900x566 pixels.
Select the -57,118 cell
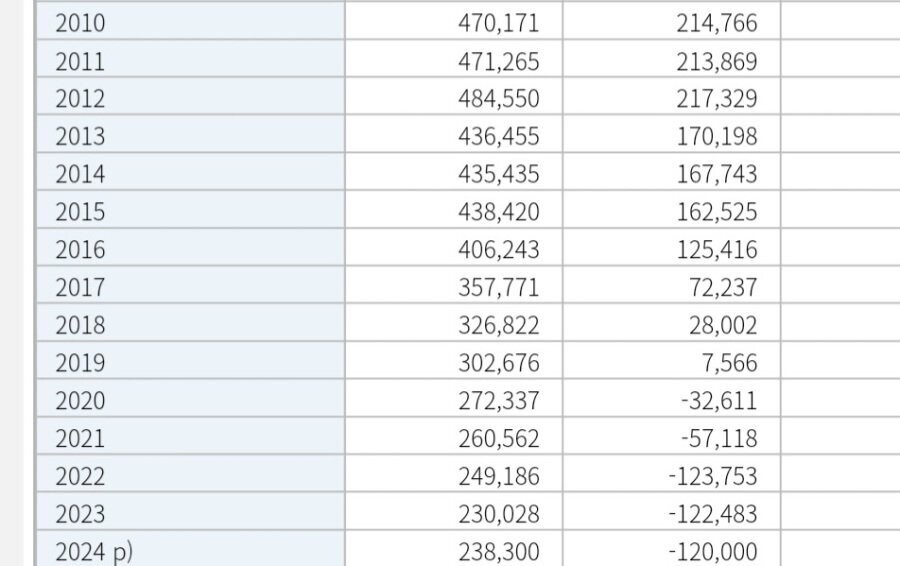672,436
